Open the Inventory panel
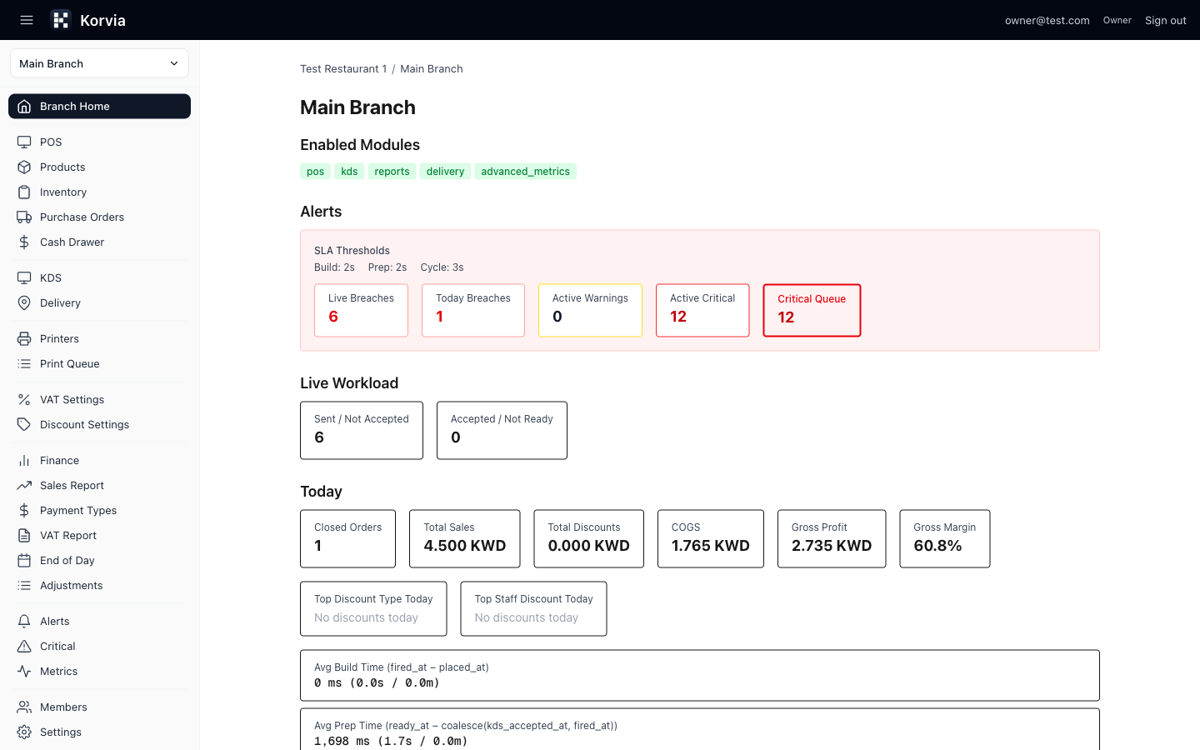 pos(62,192)
